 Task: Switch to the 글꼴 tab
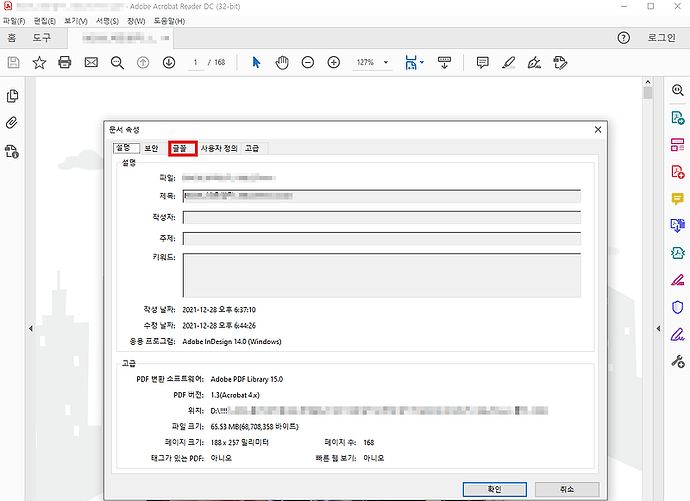pyautogui.click(x=183, y=148)
